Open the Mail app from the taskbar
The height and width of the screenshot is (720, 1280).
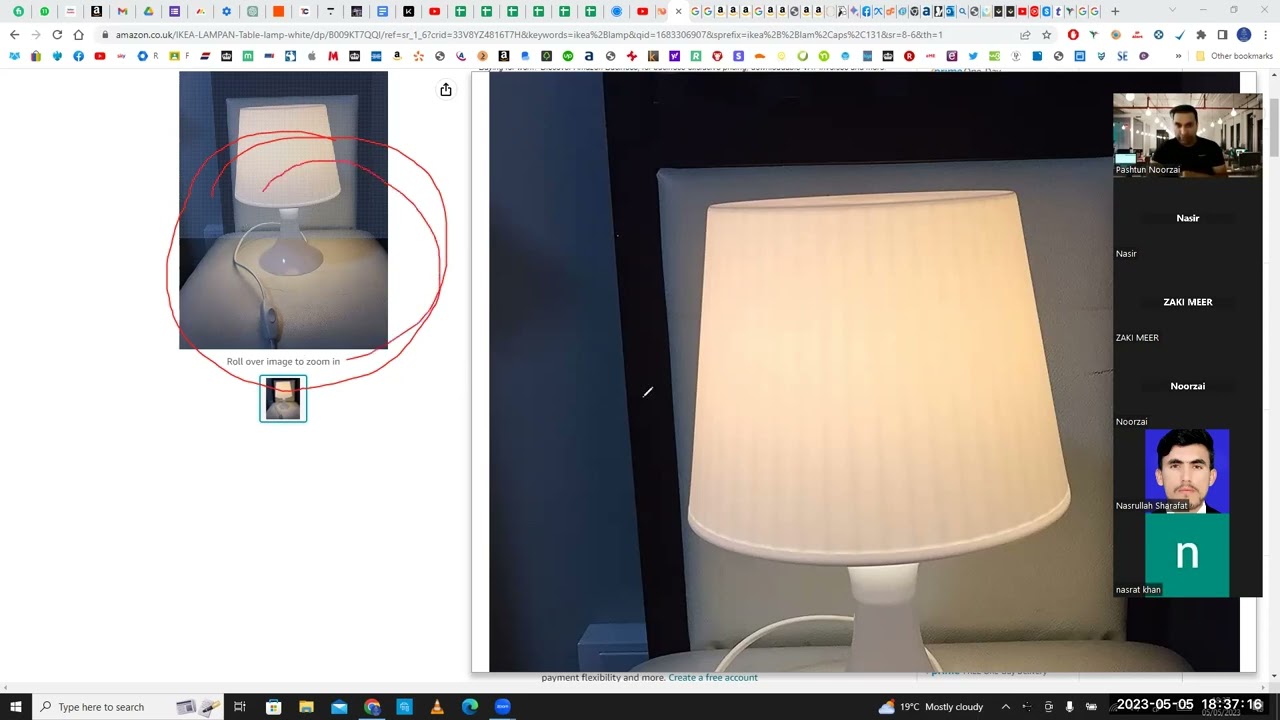pyautogui.click(x=339, y=707)
